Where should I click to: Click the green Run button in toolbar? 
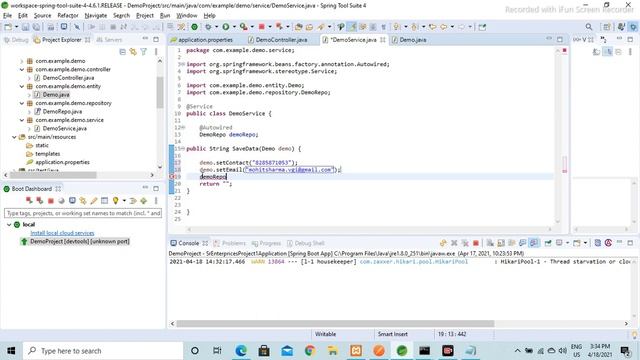pyautogui.click(x=225, y=27)
